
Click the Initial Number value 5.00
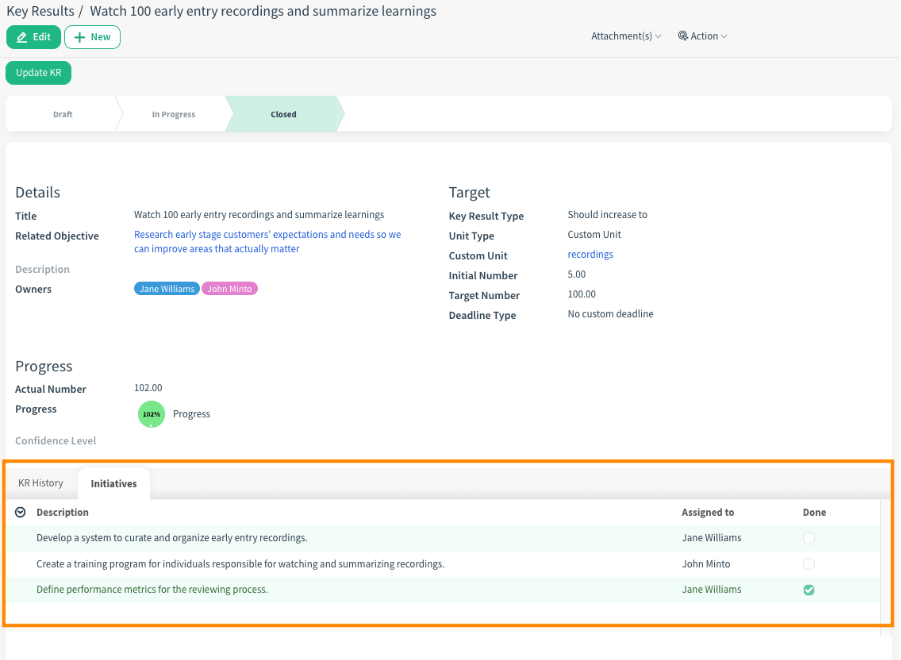pos(576,275)
